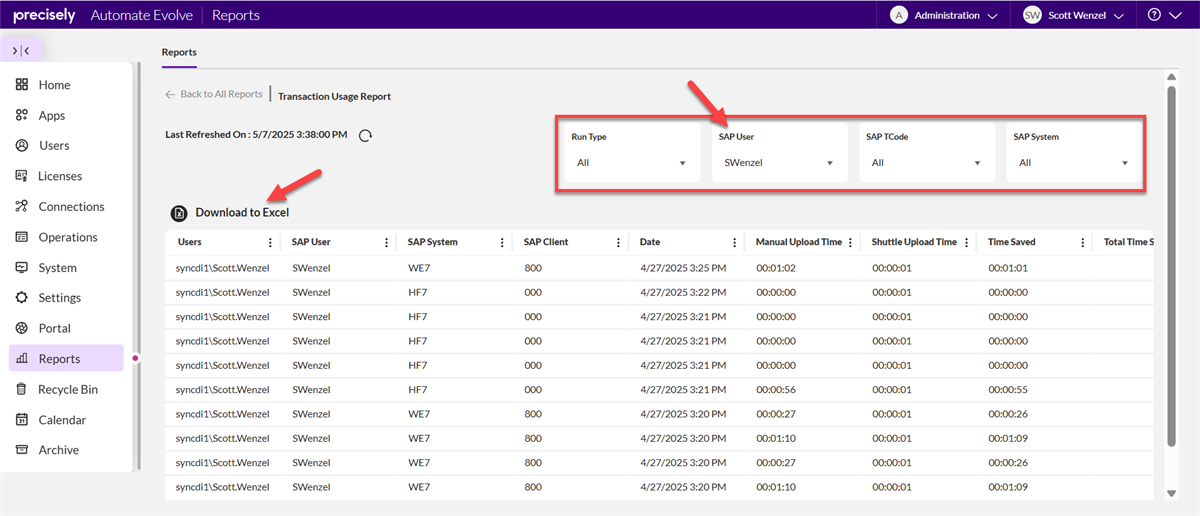Screen dimensions: 1200x516
Task: Click Download to Excel
Action: 242,213
